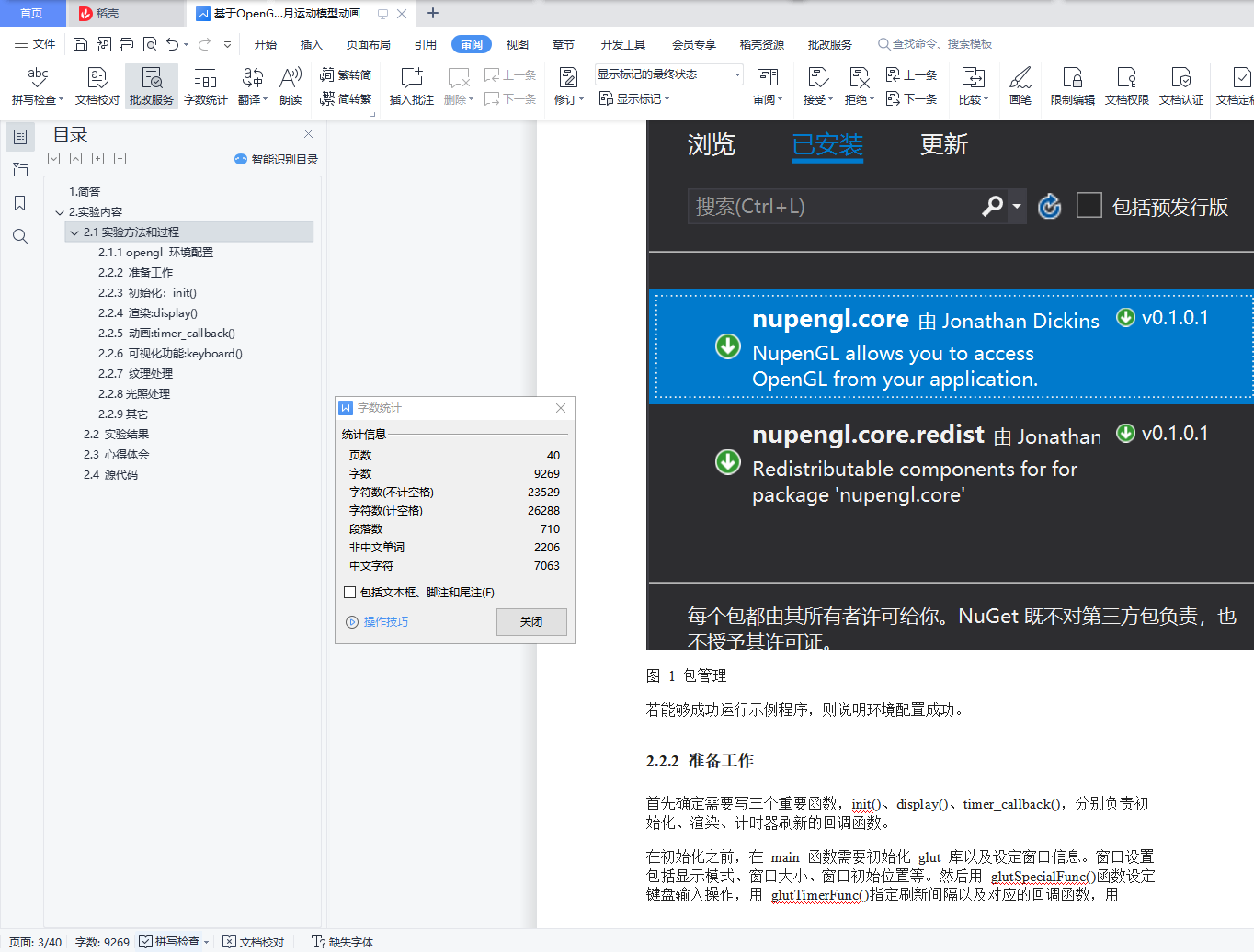Screen dimensions: 1254x952
Task: Select the ink pen tool (画笔)
Action: pos(1020,86)
